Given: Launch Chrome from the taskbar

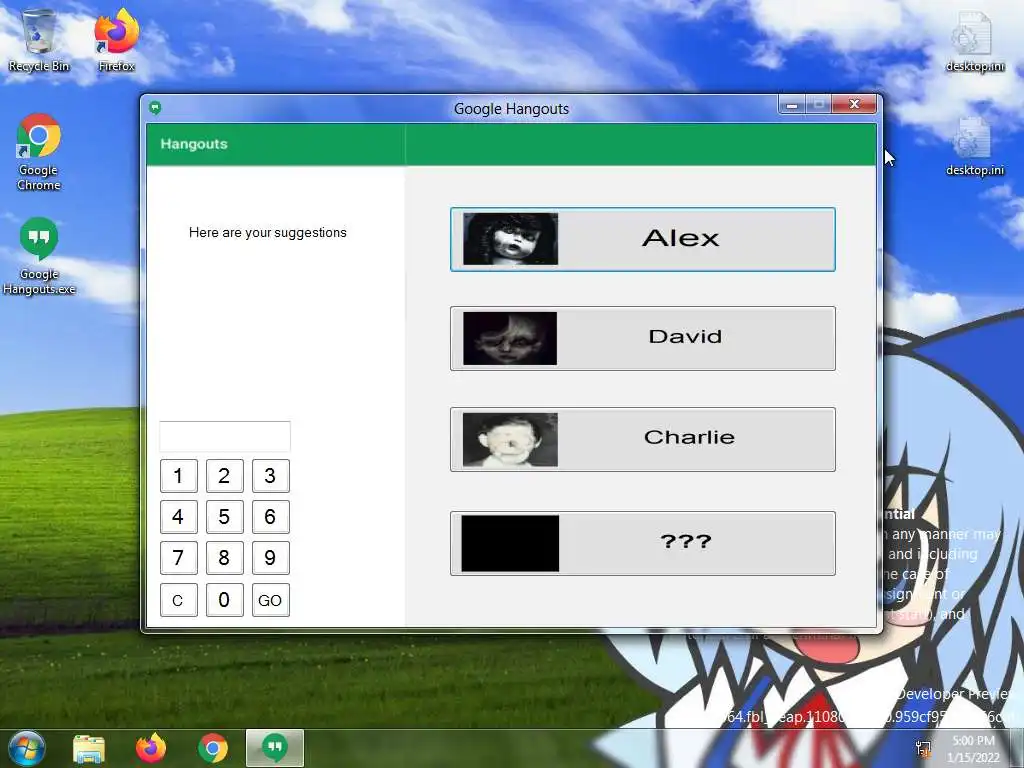Looking at the screenshot, I should pos(213,748).
